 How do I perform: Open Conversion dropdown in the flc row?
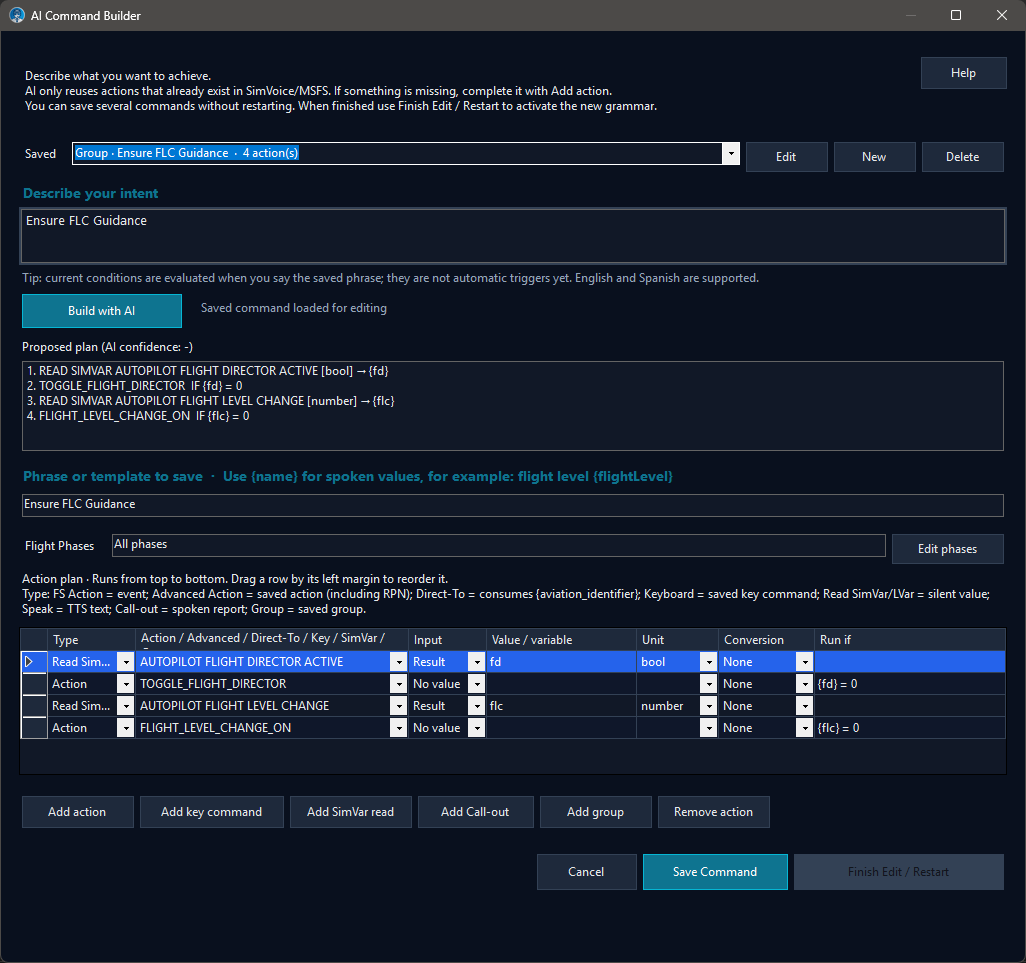805,706
